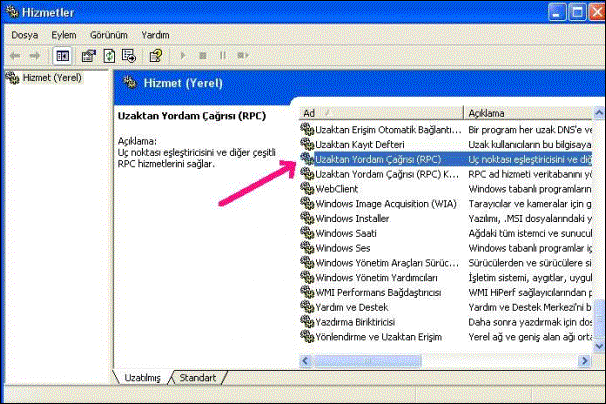Click the Start Service play icon

(183, 56)
